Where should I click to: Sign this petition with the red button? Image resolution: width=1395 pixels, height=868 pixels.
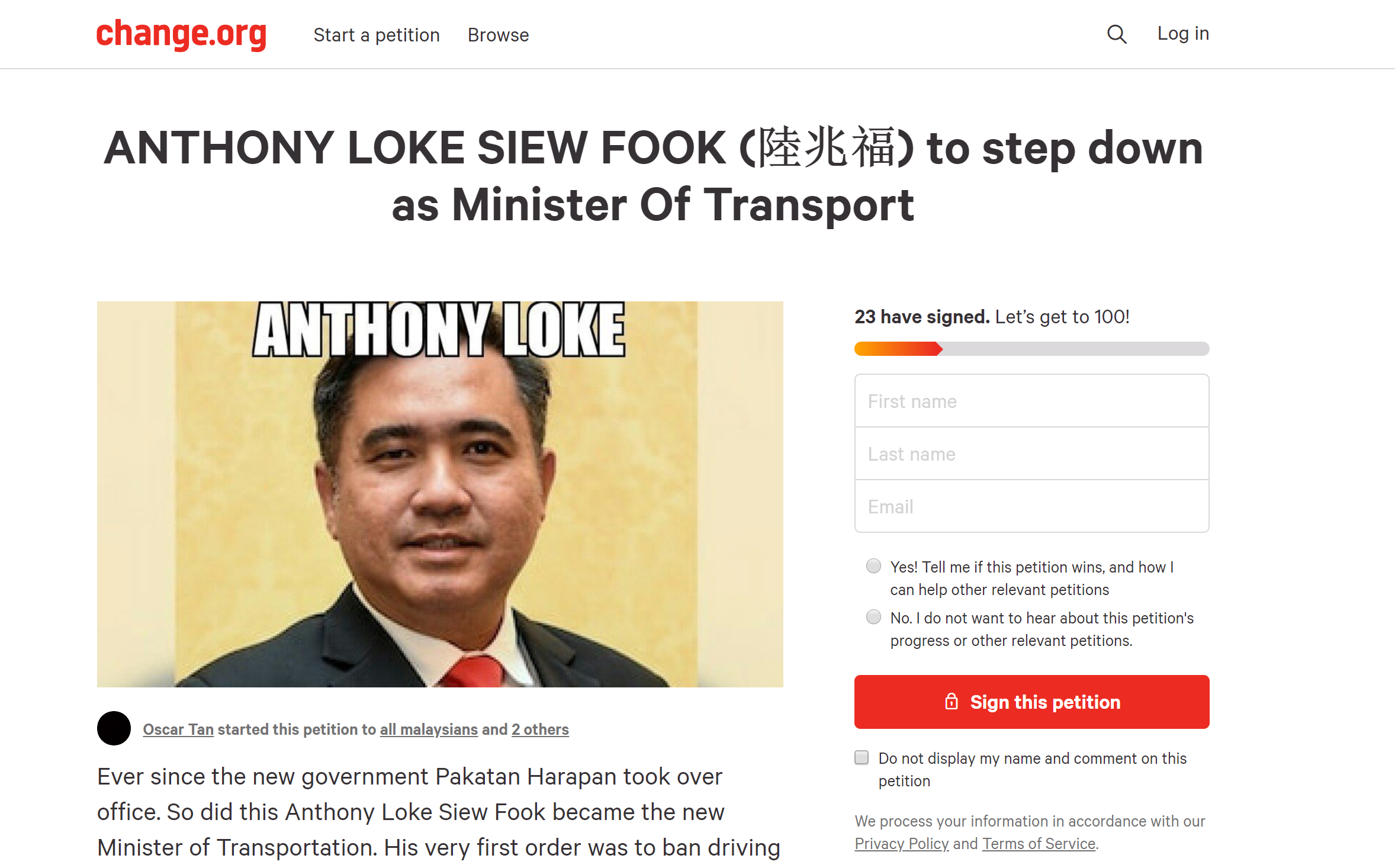click(x=1031, y=702)
